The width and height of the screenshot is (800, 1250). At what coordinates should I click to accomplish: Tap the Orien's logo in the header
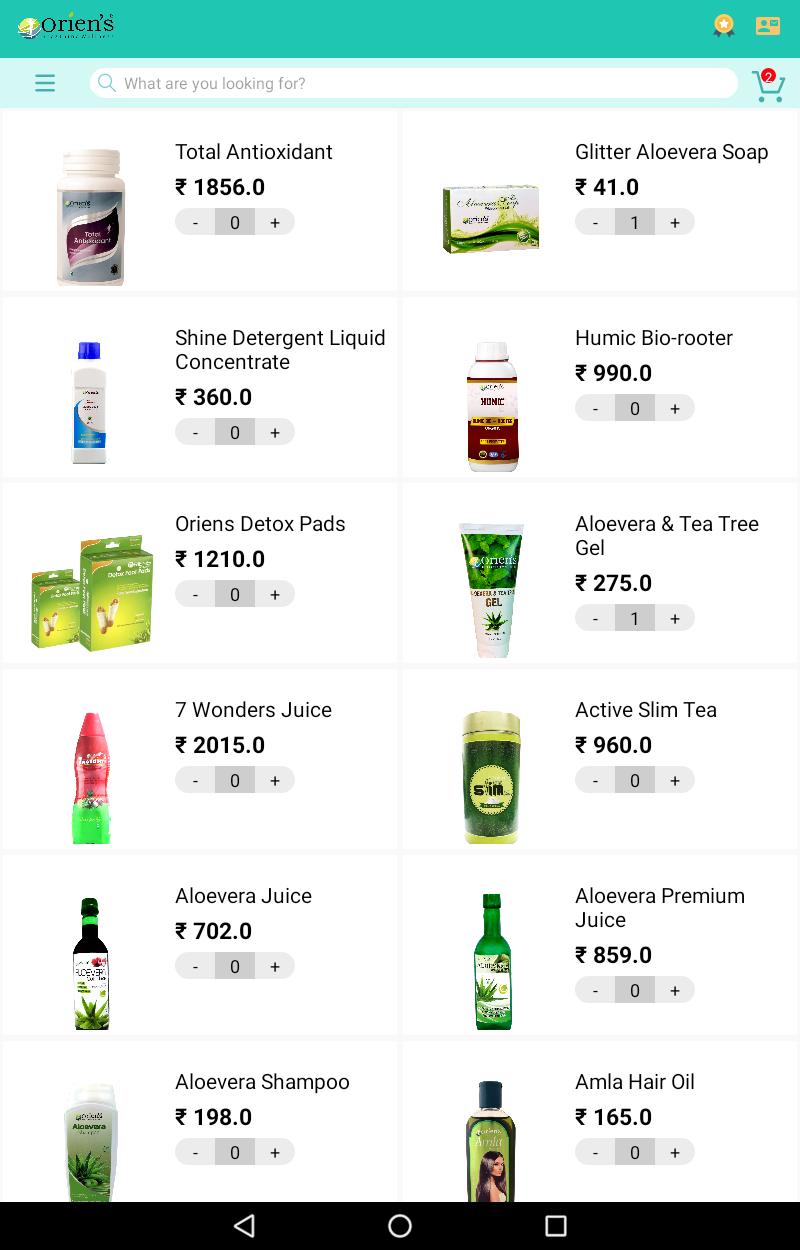point(66,26)
